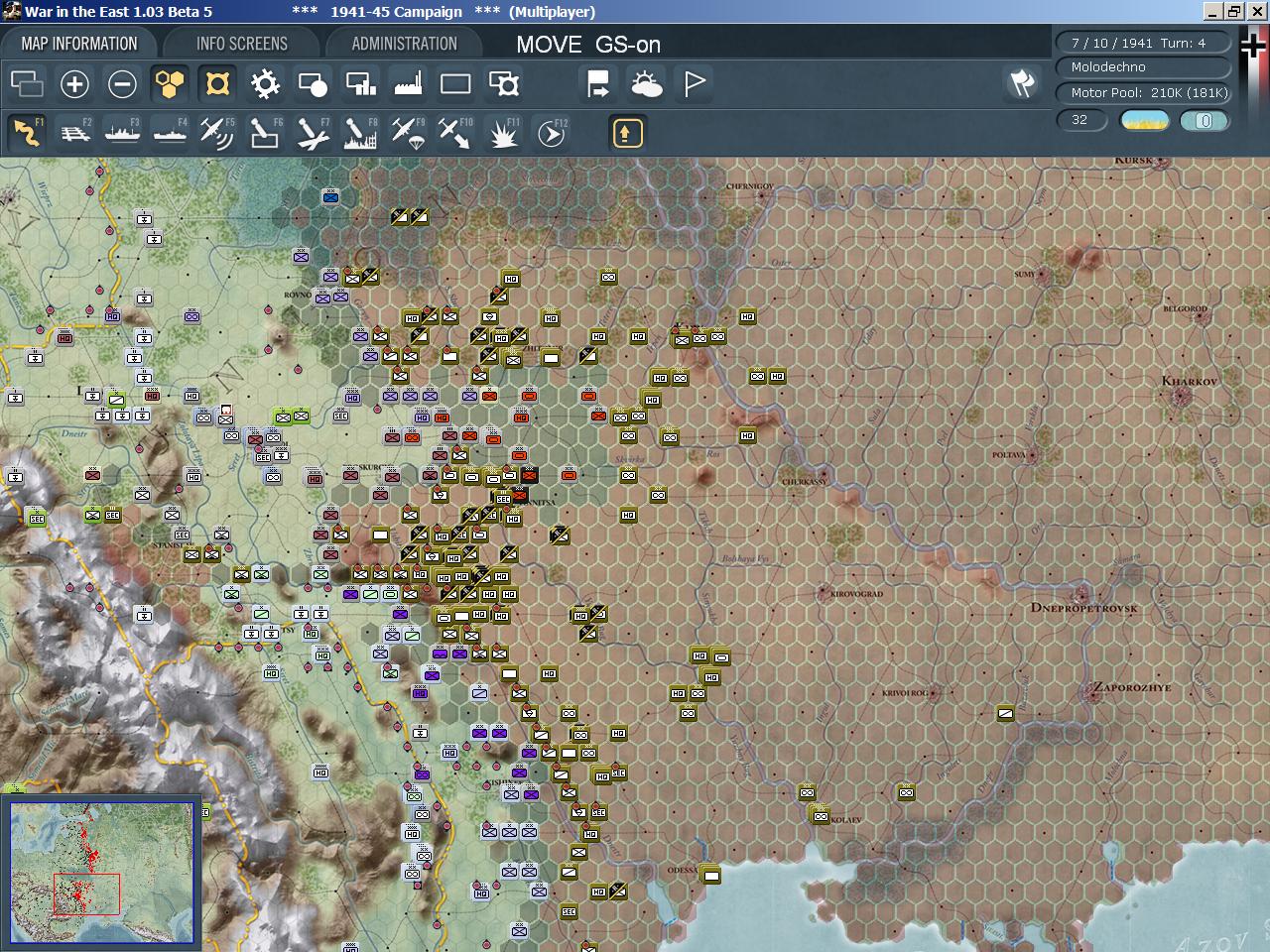Show factory locations on the map

click(x=408, y=84)
